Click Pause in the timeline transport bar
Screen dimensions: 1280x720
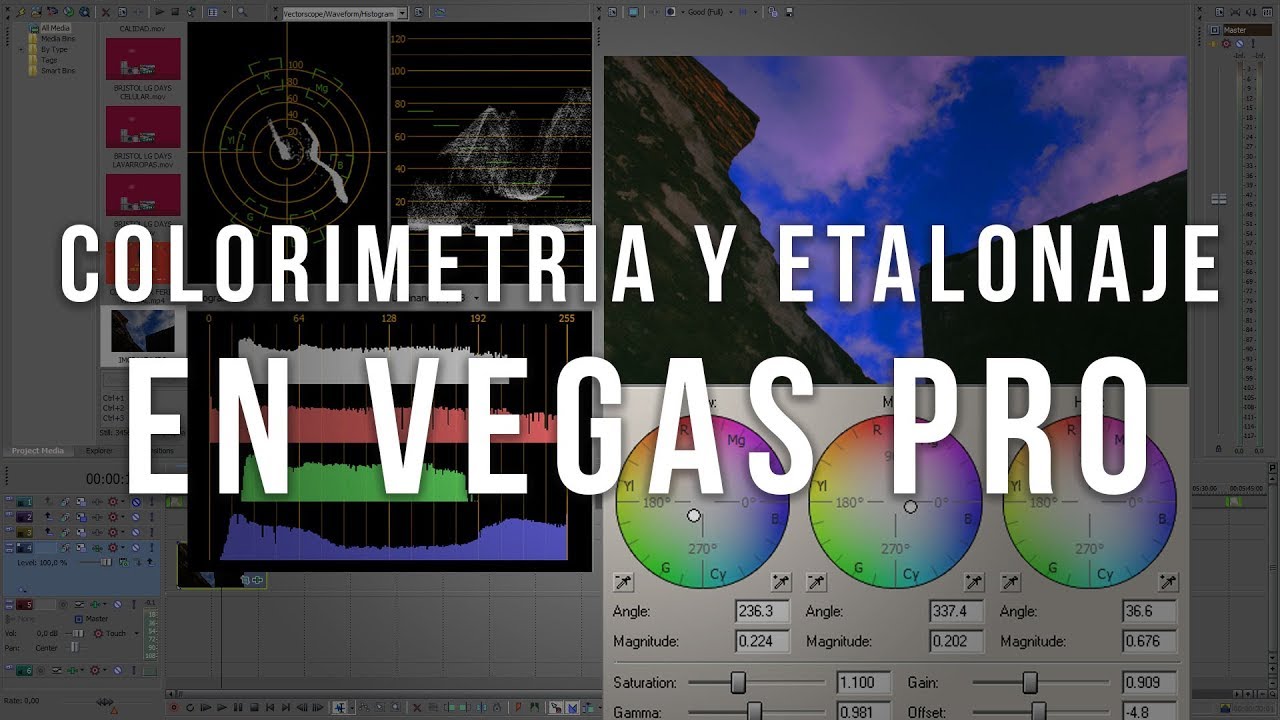[x=238, y=708]
